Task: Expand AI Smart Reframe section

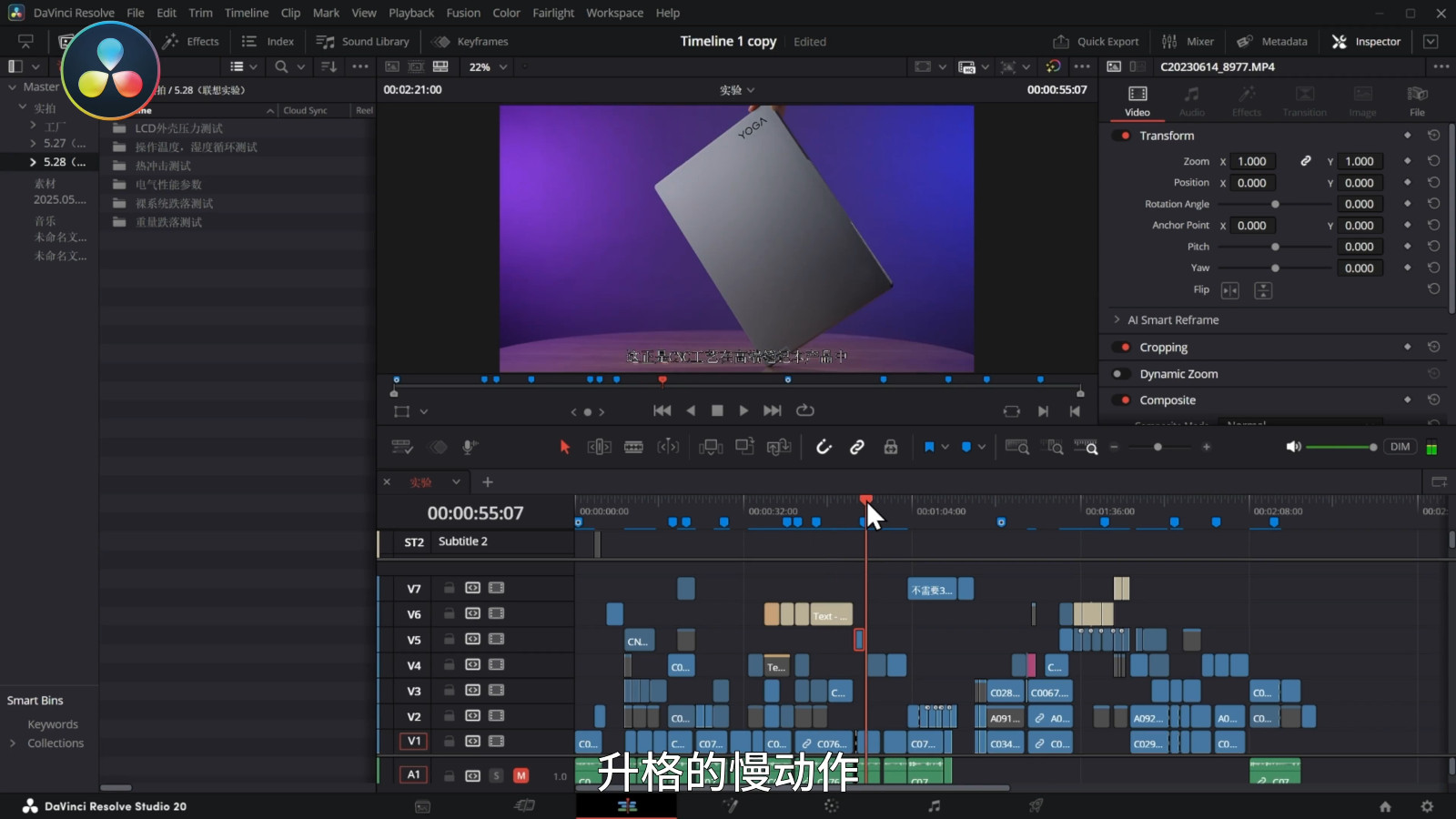Action: [x=1117, y=319]
